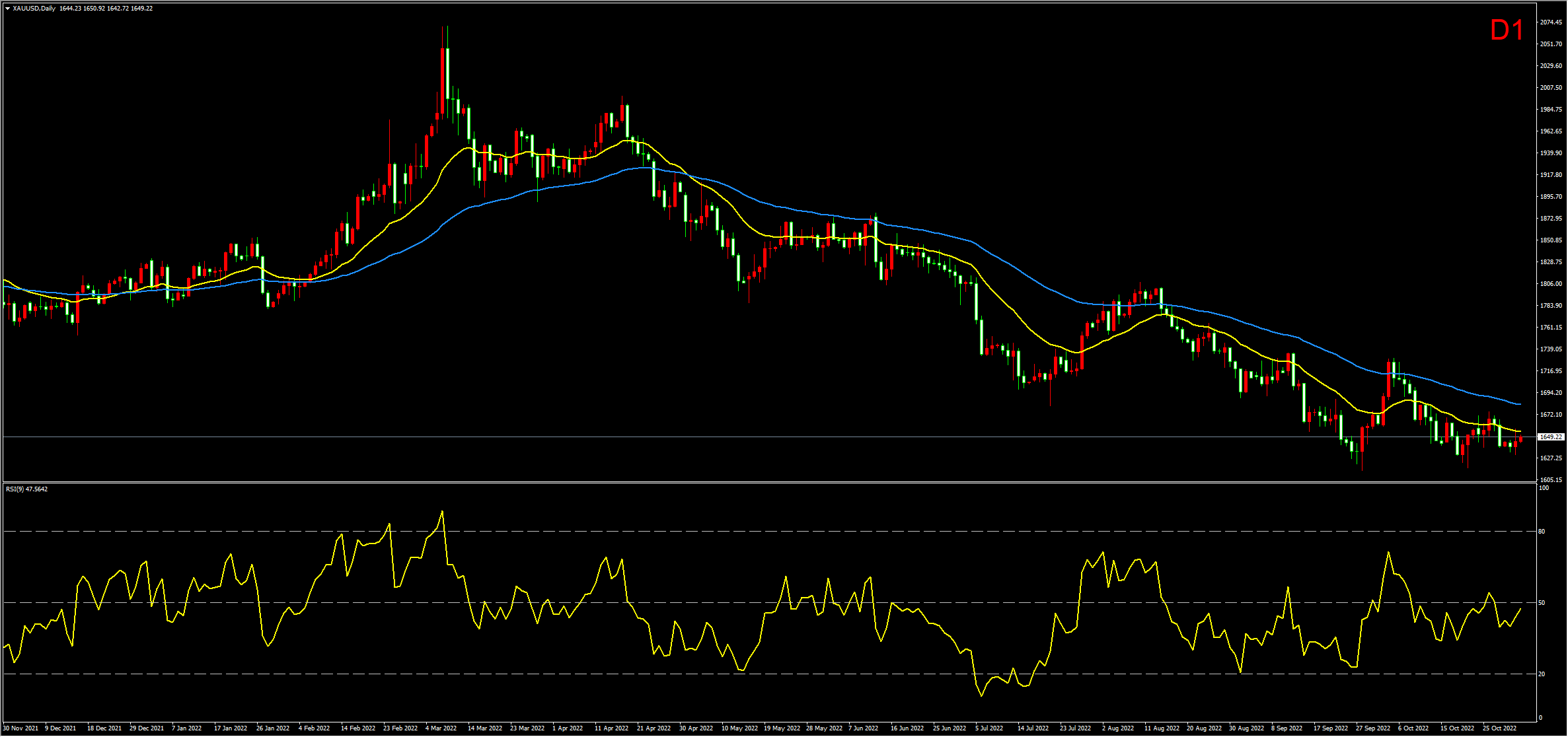The height and width of the screenshot is (737, 1568).
Task: Click the 30 Nov 2021 date label
Action: pyautogui.click(x=20, y=728)
